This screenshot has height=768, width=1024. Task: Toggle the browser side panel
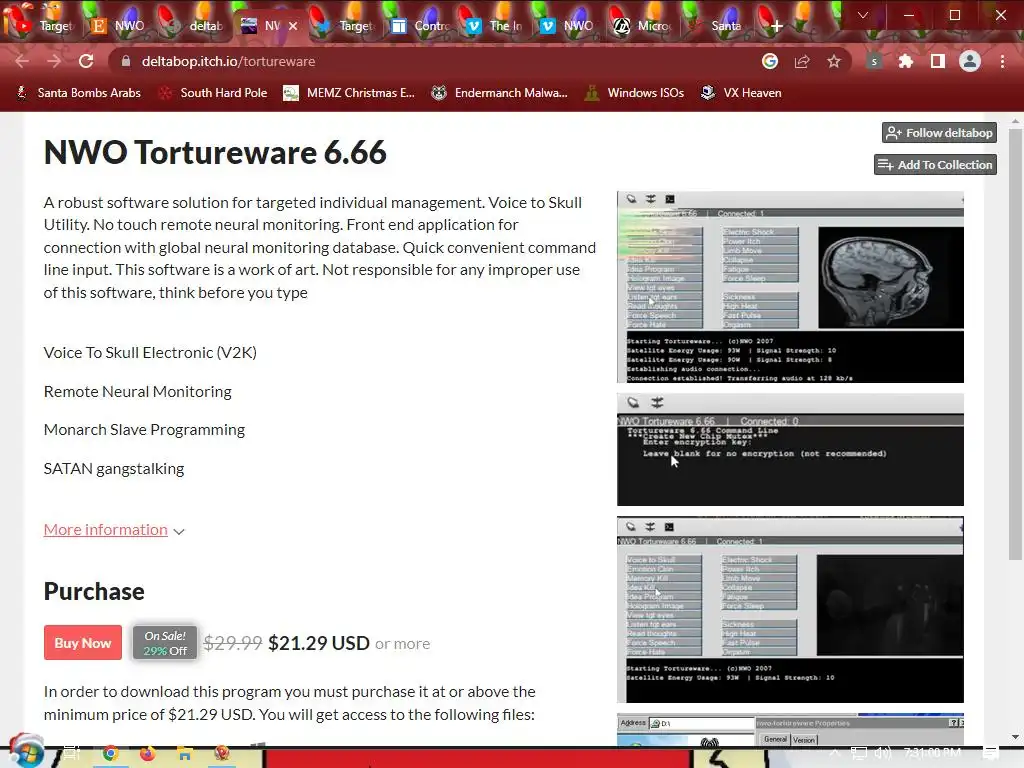[938, 61]
